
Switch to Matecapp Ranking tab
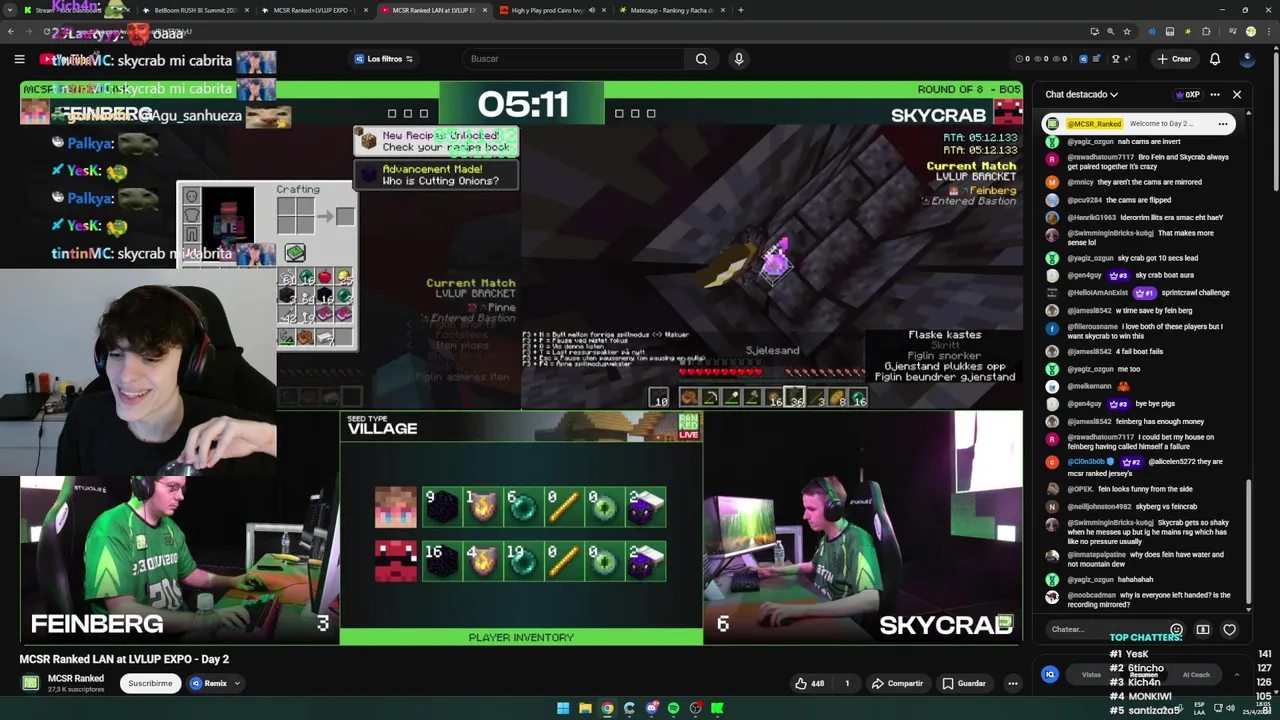(672, 10)
